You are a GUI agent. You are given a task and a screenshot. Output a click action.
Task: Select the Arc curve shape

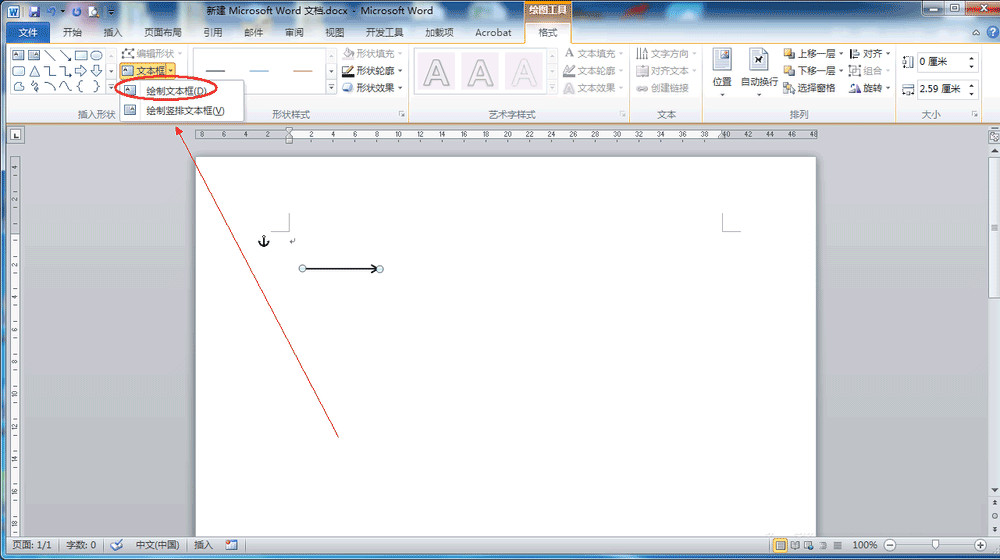(x=50, y=86)
